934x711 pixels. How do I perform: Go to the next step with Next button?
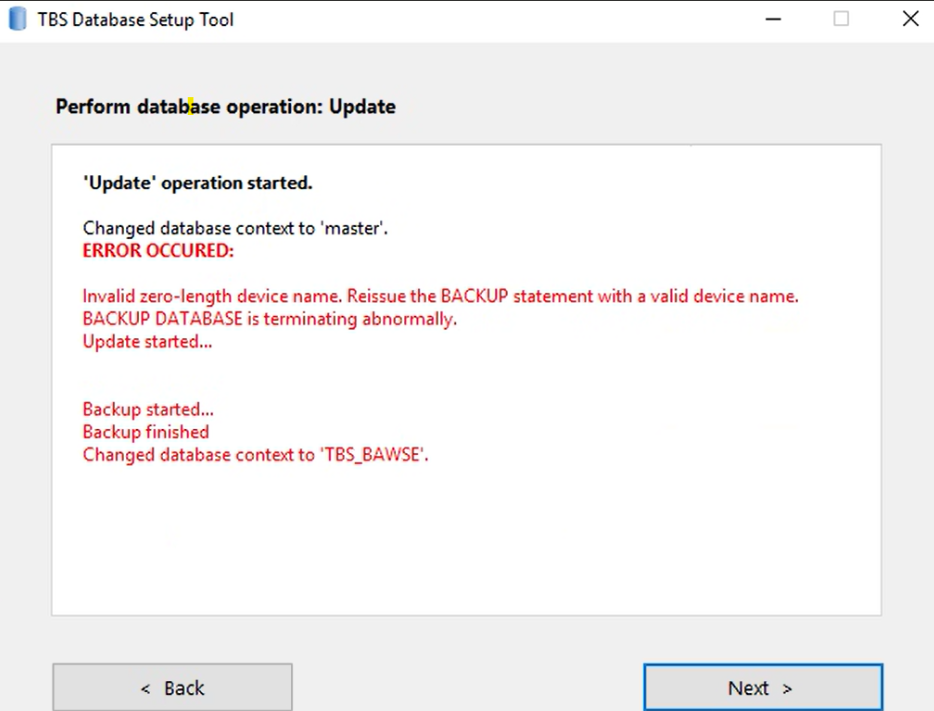point(763,687)
